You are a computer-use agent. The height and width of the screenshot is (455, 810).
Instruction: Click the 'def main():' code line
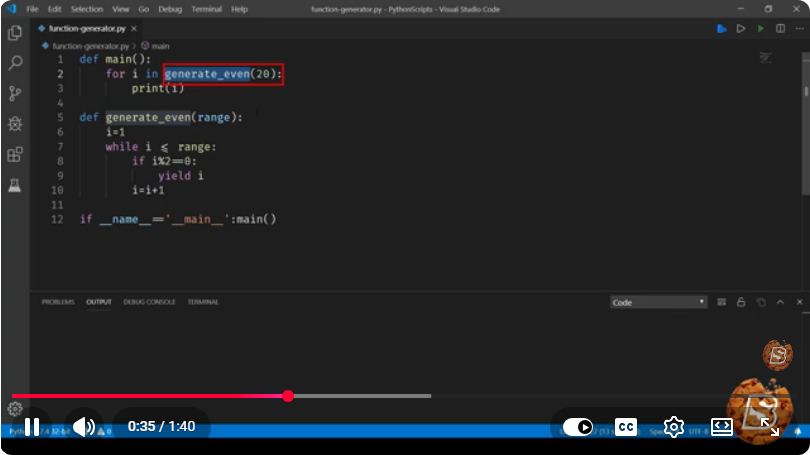coord(115,59)
